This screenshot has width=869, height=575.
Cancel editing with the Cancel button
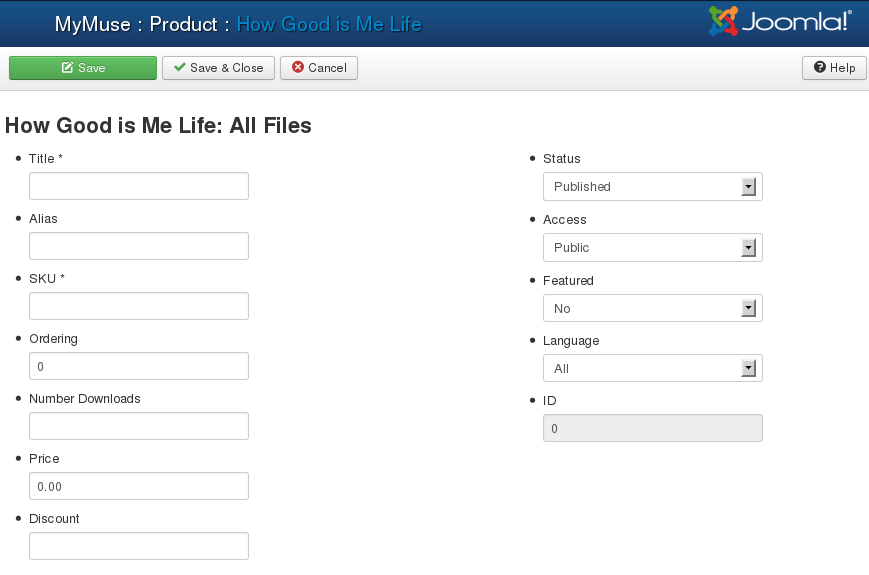pyautogui.click(x=319, y=68)
